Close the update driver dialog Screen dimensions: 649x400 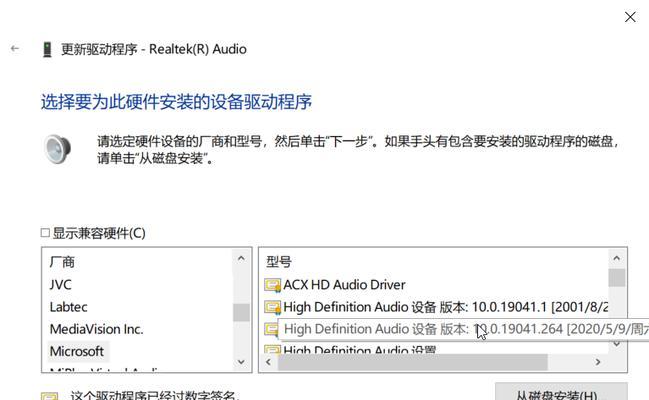pyautogui.click(x=630, y=17)
